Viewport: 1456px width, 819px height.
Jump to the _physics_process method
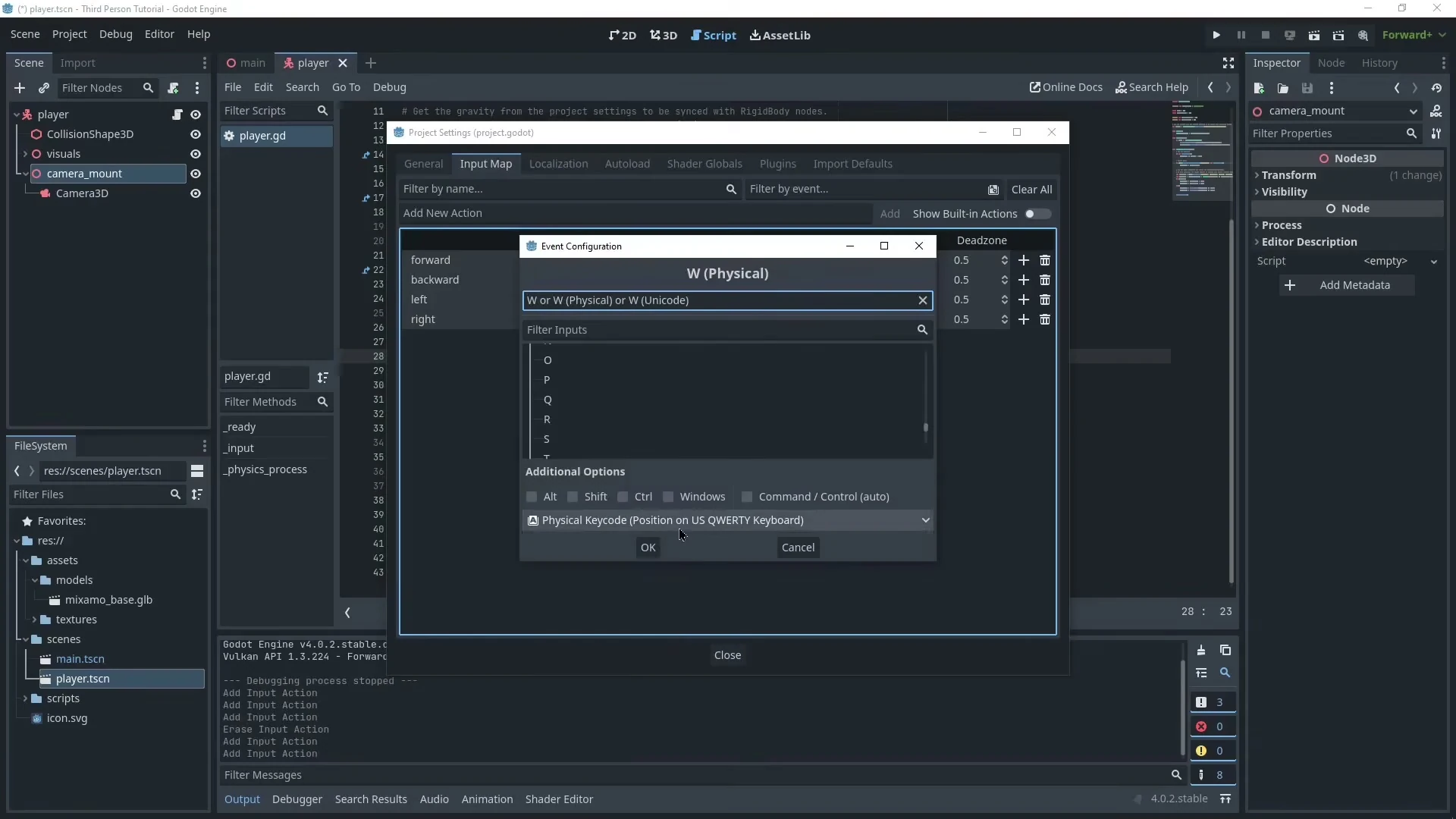pyautogui.click(x=265, y=469)
